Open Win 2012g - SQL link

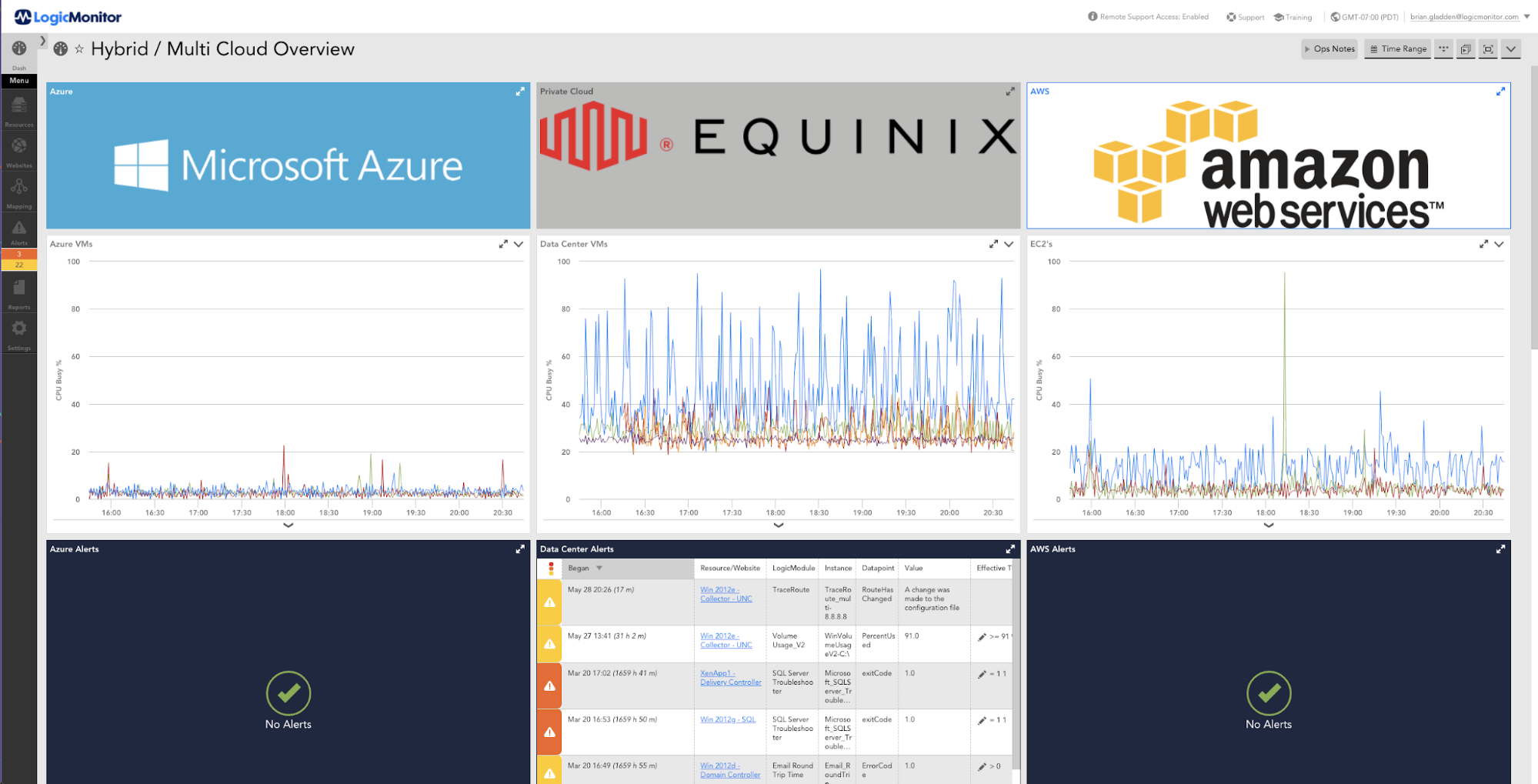[x=728, y=720]
